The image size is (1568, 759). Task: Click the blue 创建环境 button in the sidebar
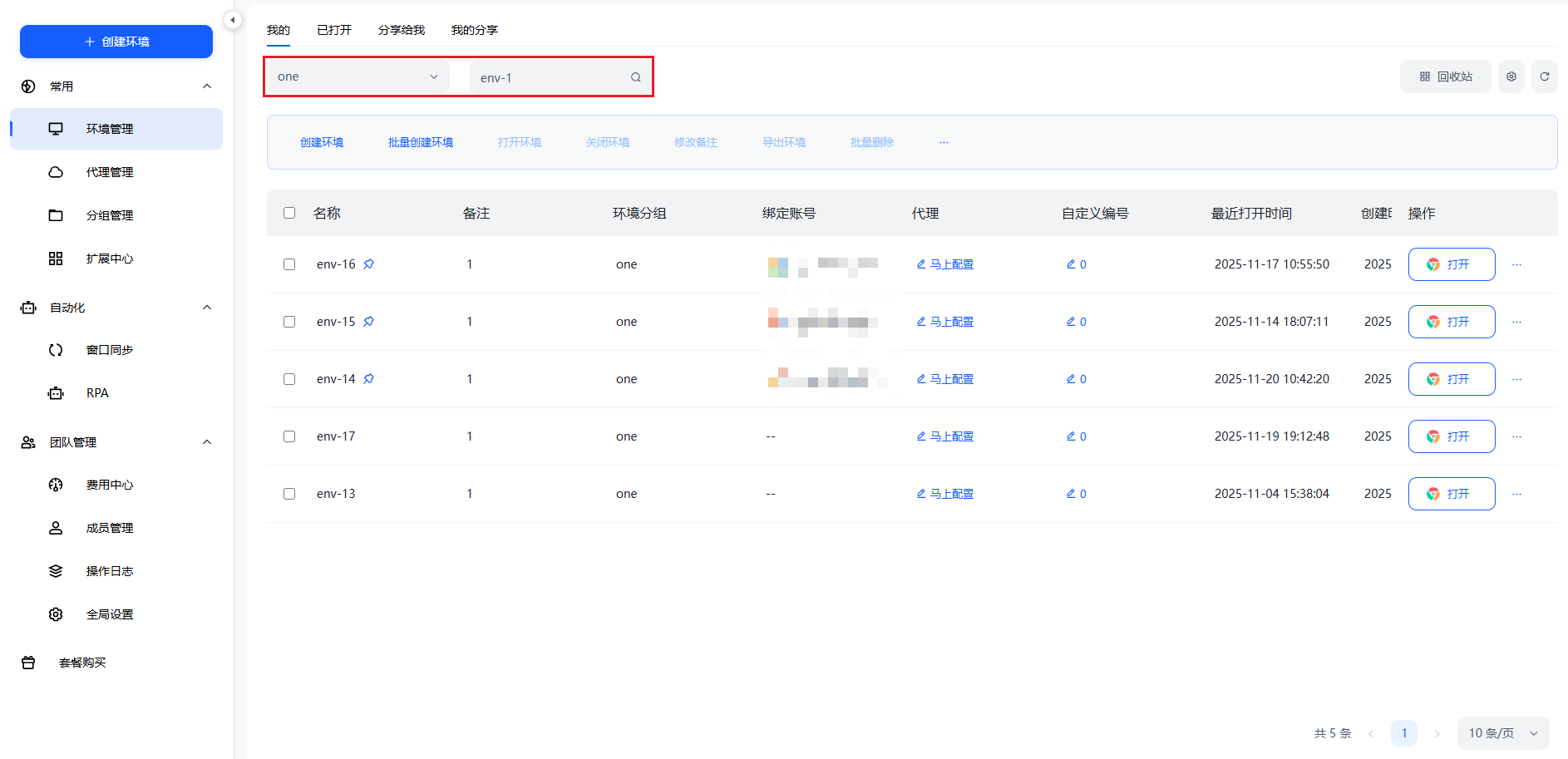pyautogui.click(x=116, y=42)
